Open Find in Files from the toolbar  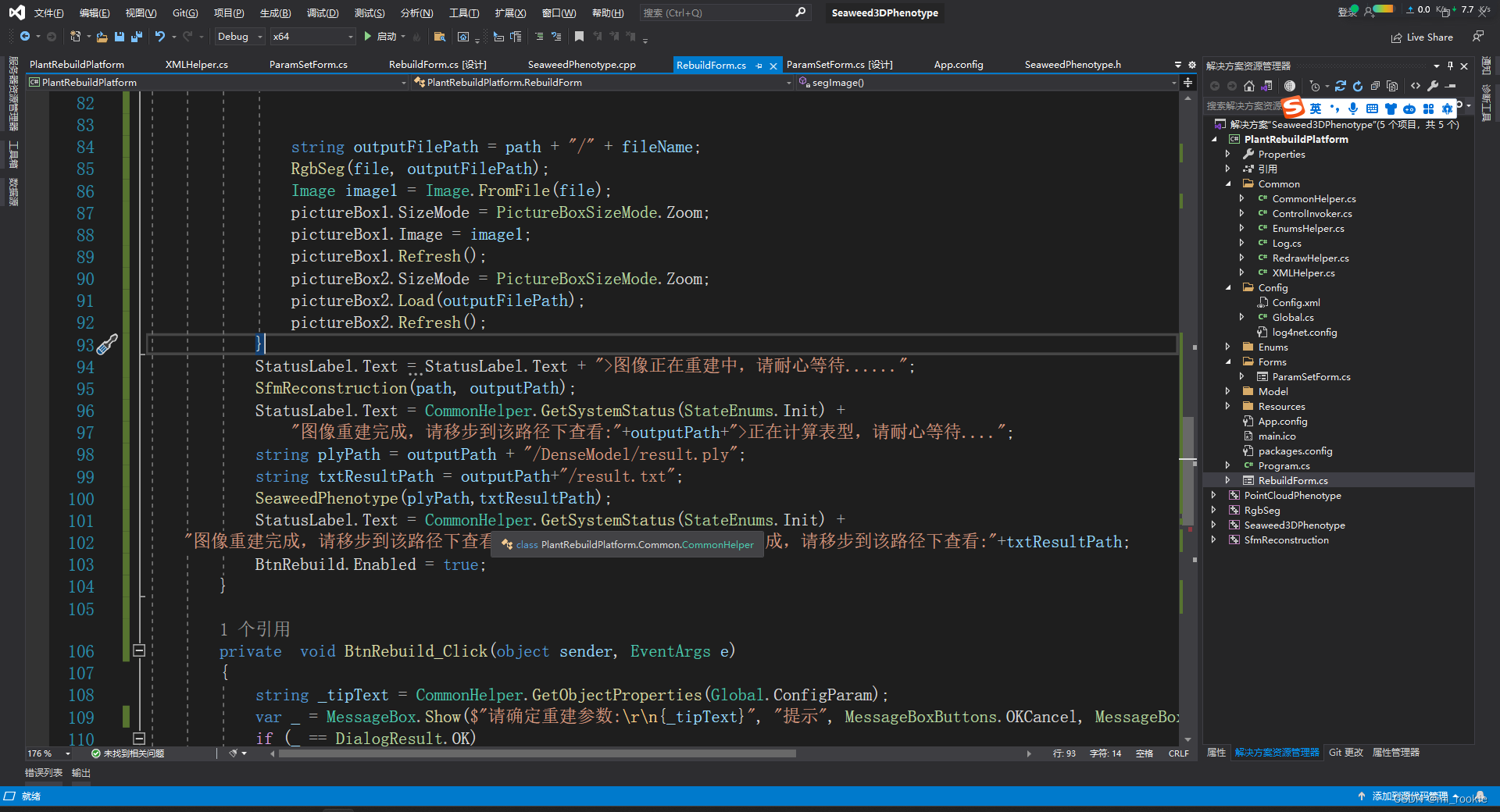pyautogui.click(x=439, y=37)
